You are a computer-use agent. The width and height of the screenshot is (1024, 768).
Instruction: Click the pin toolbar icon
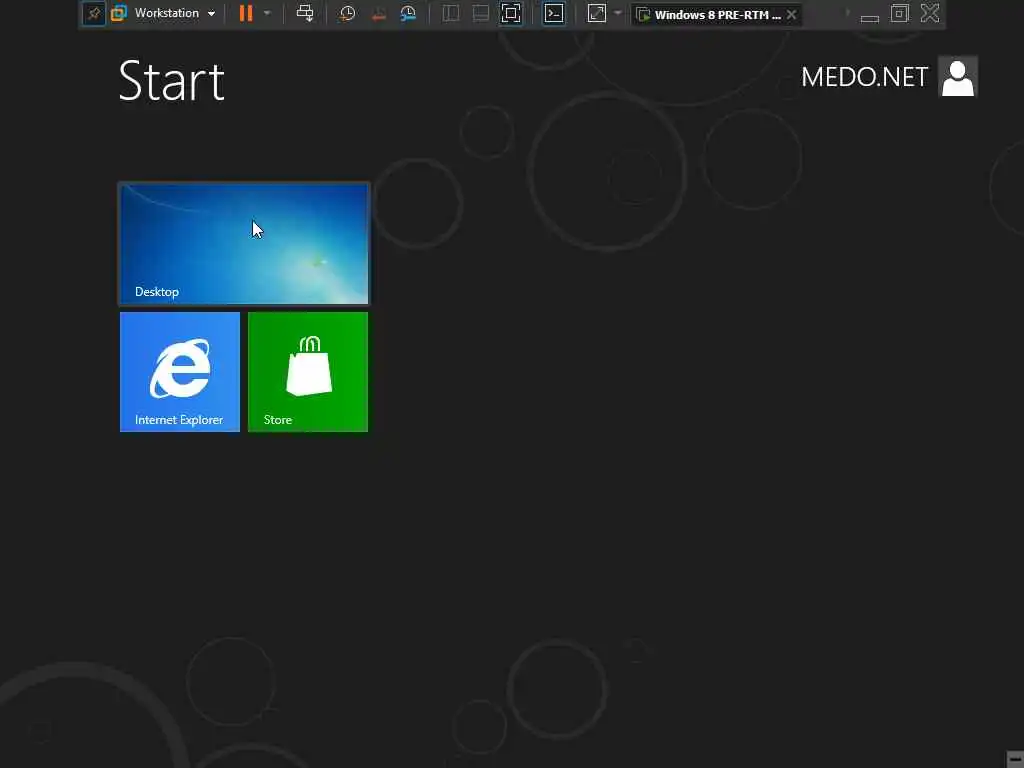[93, 14]
